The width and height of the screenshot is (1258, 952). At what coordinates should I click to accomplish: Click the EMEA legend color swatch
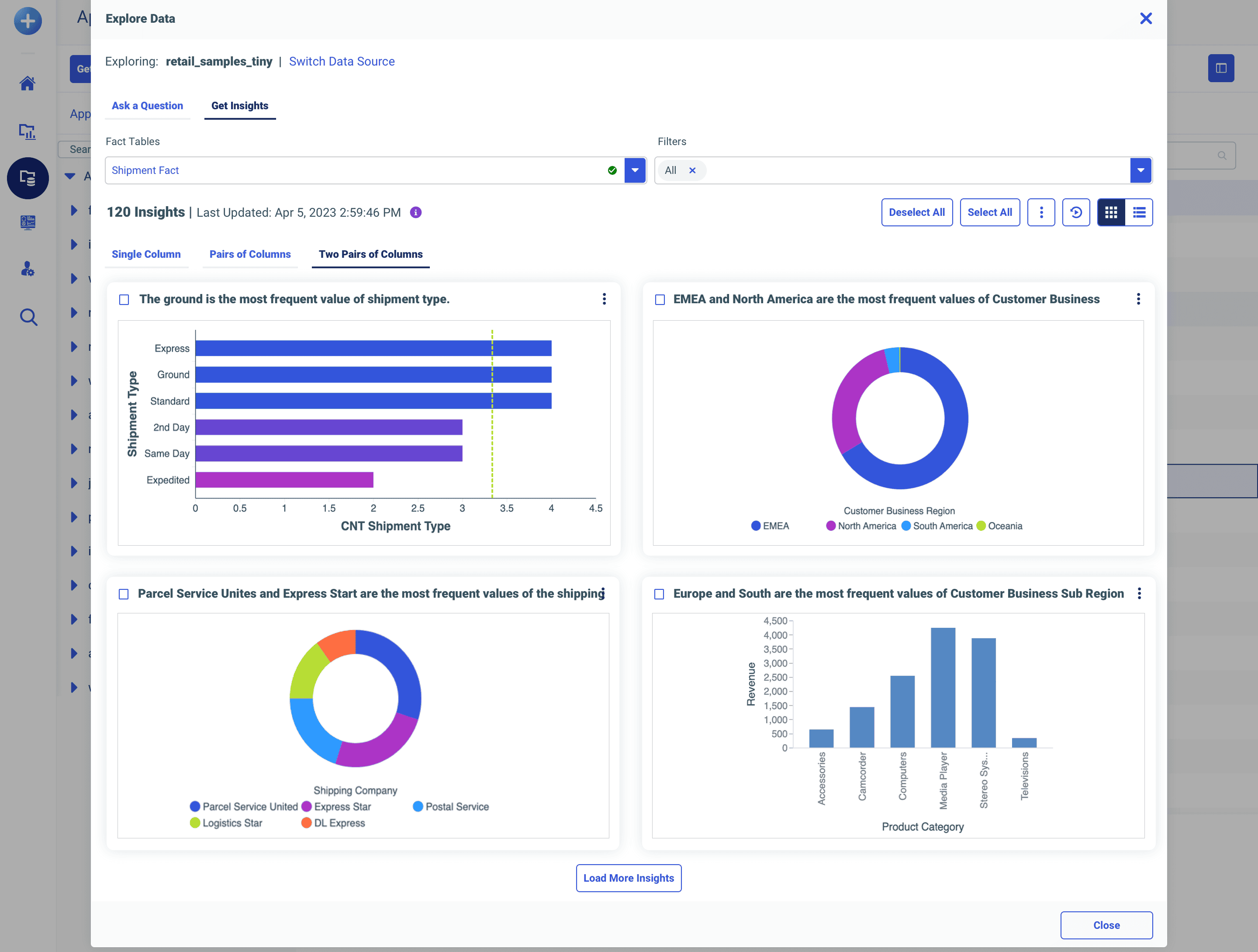pyautogui.click(x=756, y=526)
